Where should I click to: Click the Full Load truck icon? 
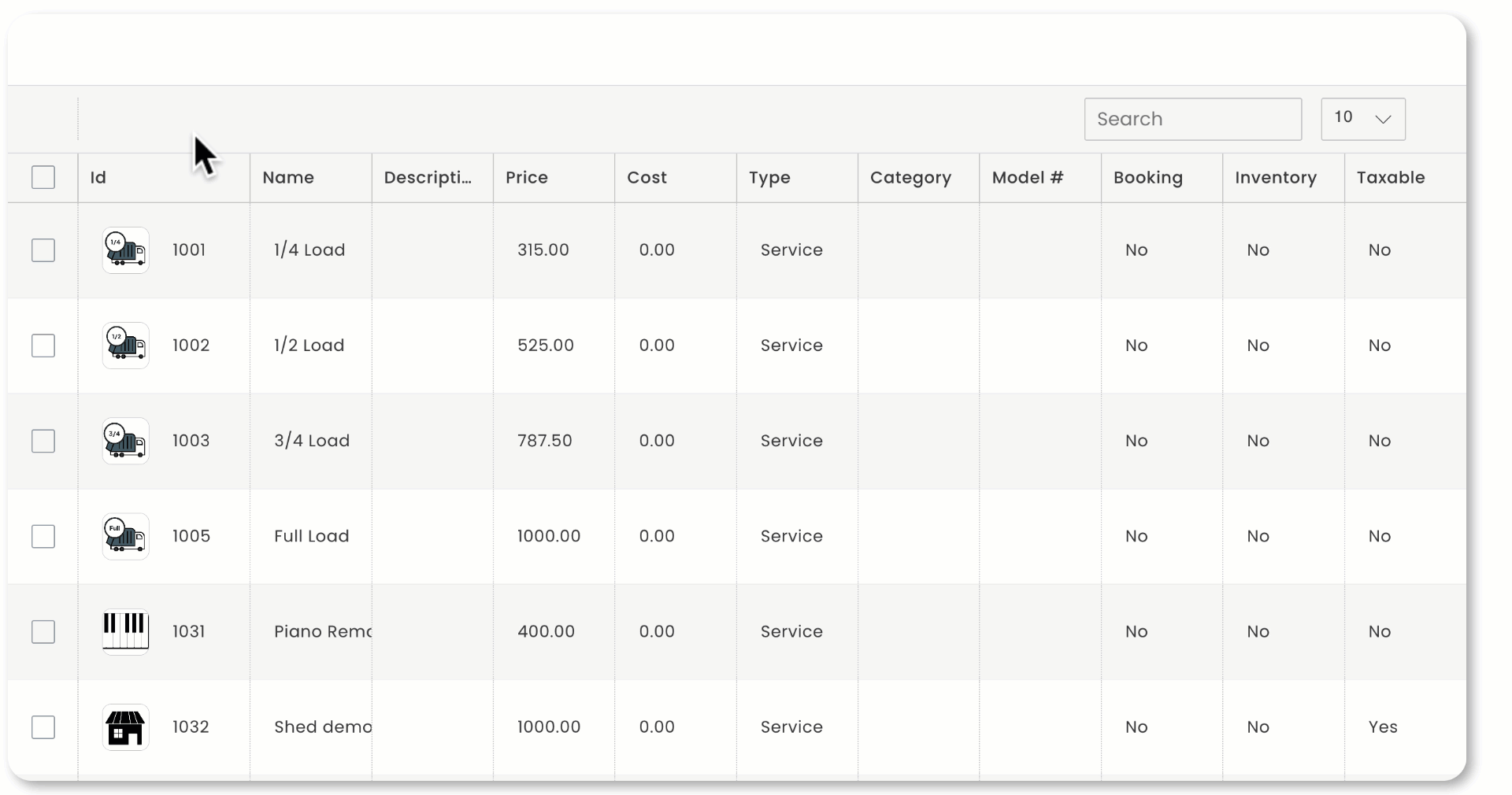125,536
